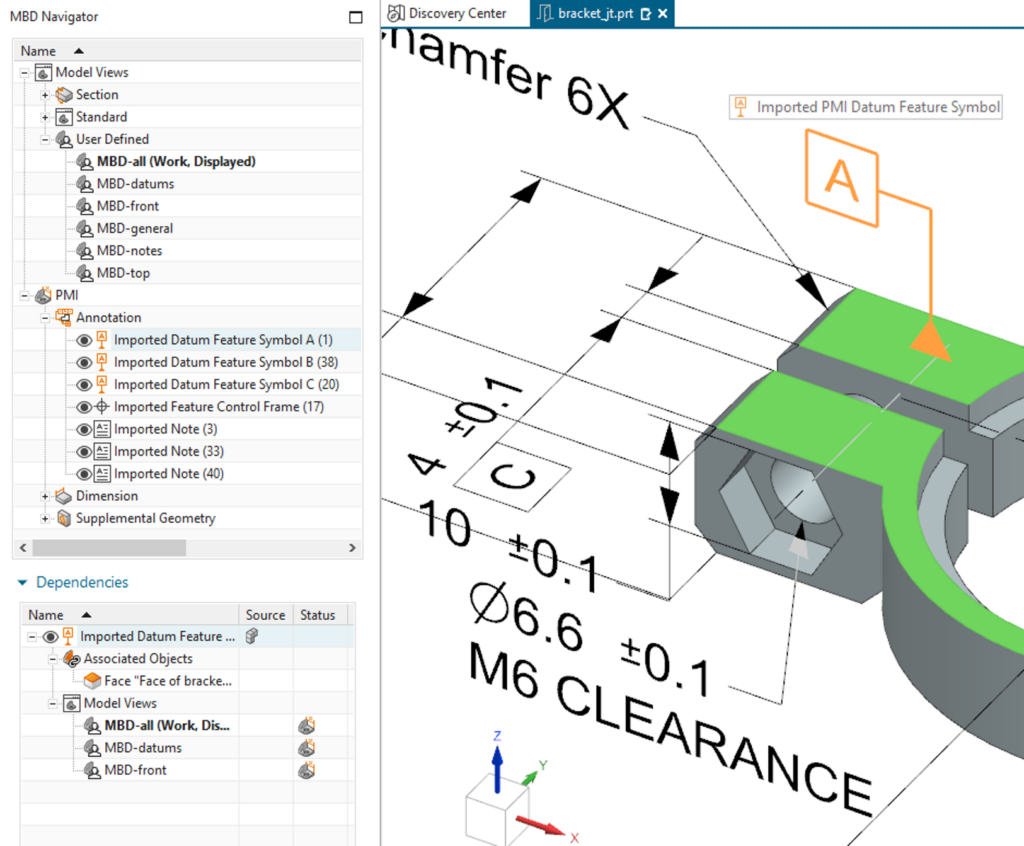
Task: Click the Supplemental Geometry cube icon
Action: 64,518
